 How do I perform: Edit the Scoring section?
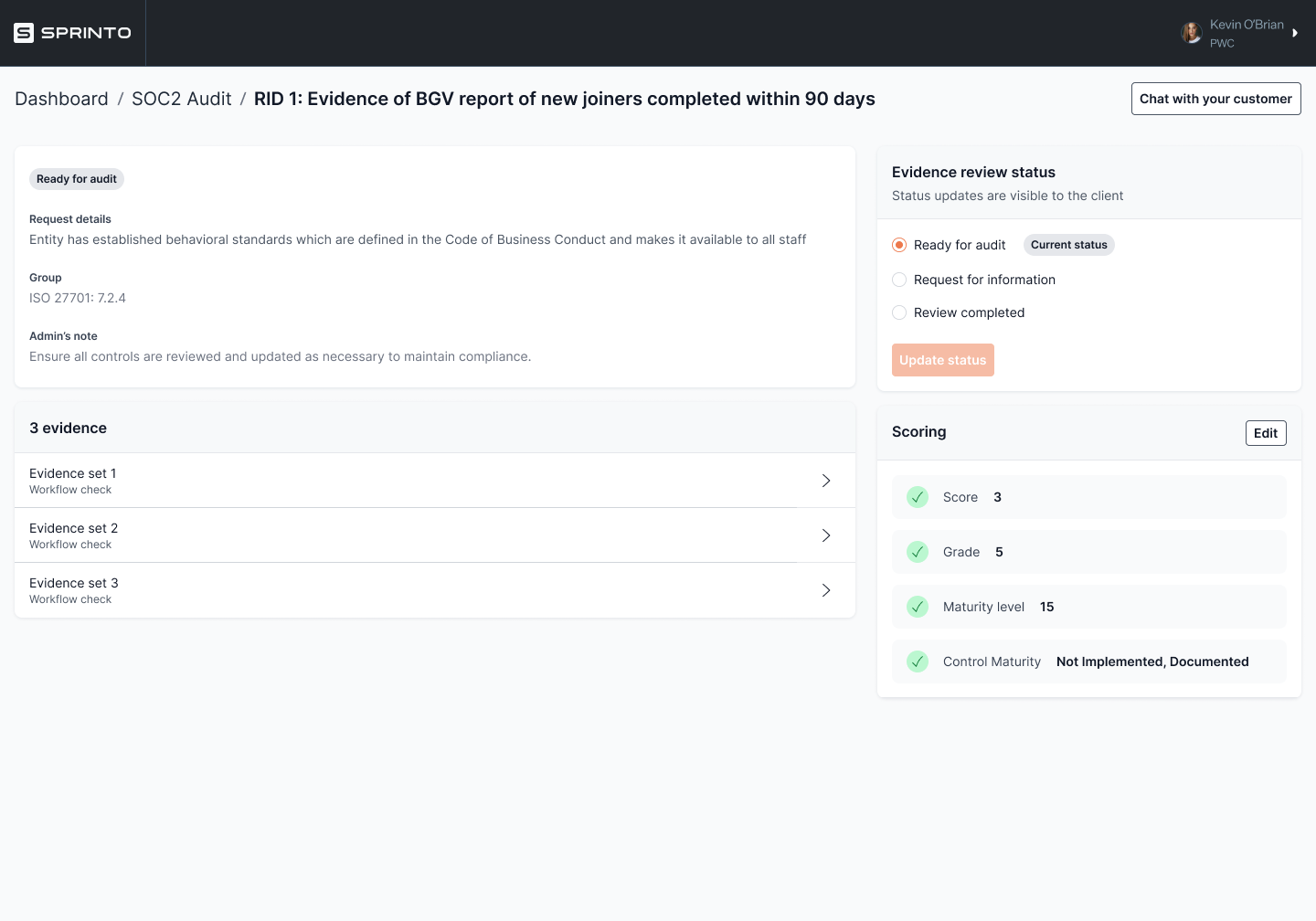(x=1266, y=433)
